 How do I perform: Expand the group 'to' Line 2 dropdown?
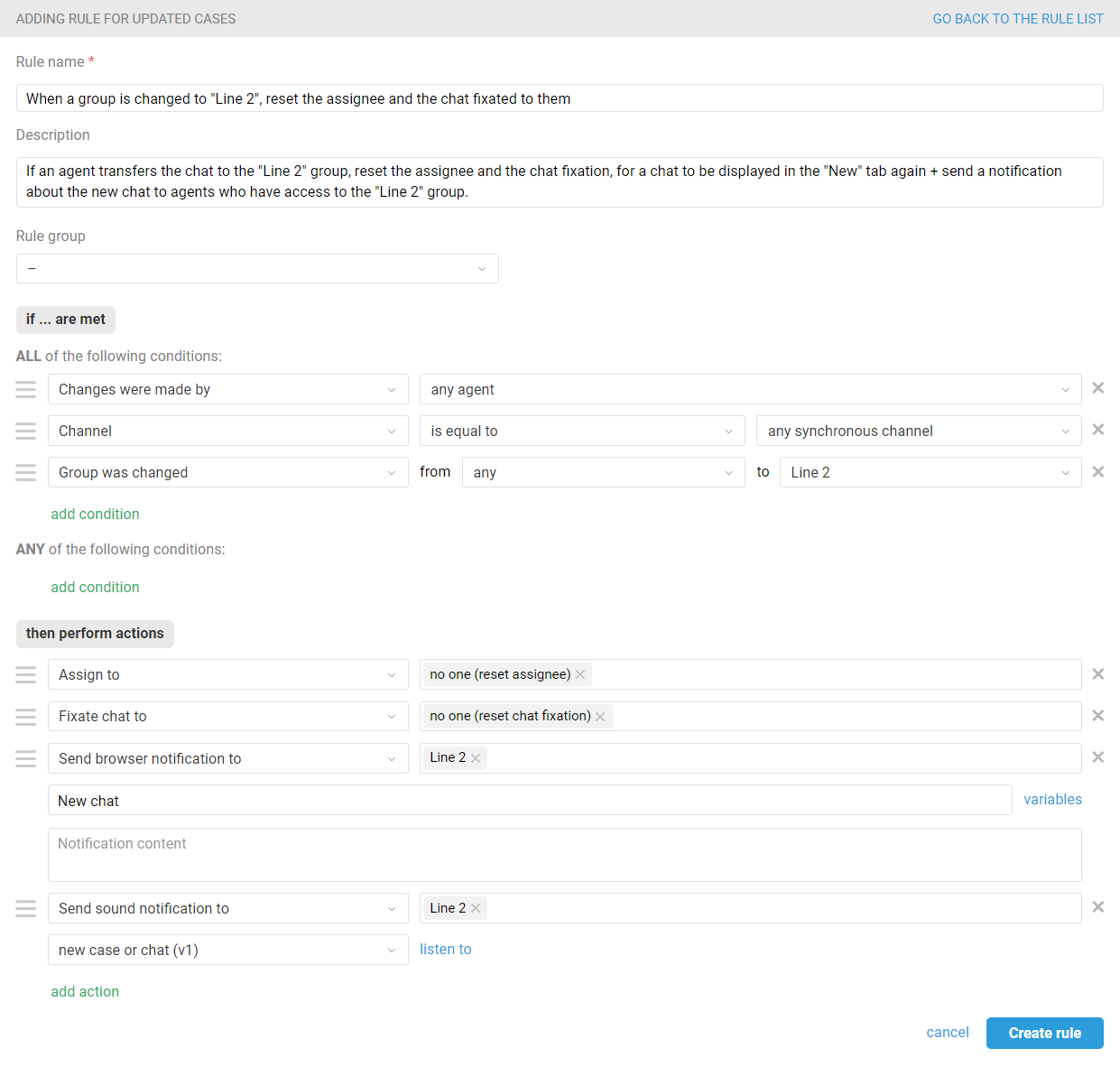pyautogui.click(x=930, y=473)
